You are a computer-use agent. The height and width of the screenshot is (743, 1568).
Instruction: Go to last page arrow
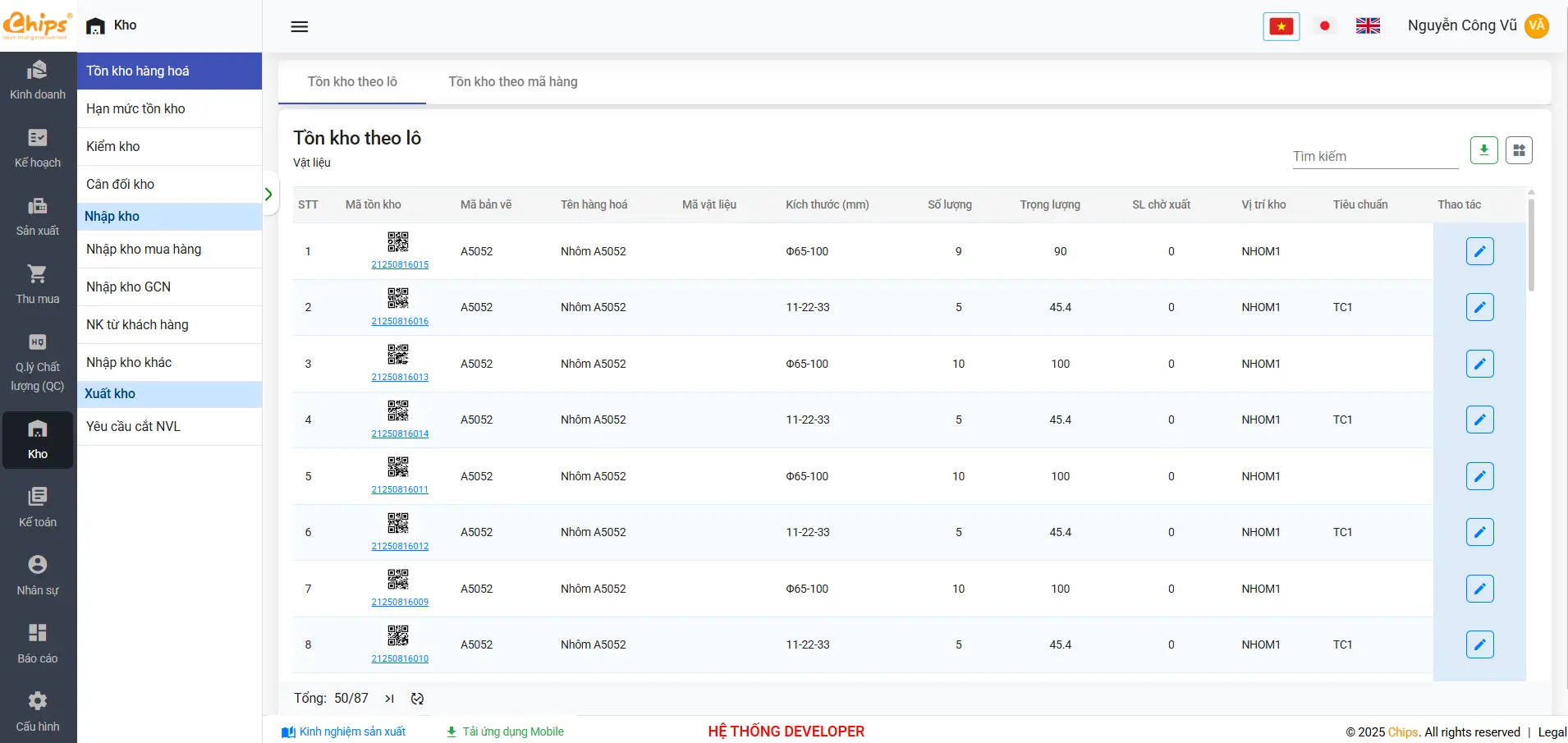pos(389,699)
